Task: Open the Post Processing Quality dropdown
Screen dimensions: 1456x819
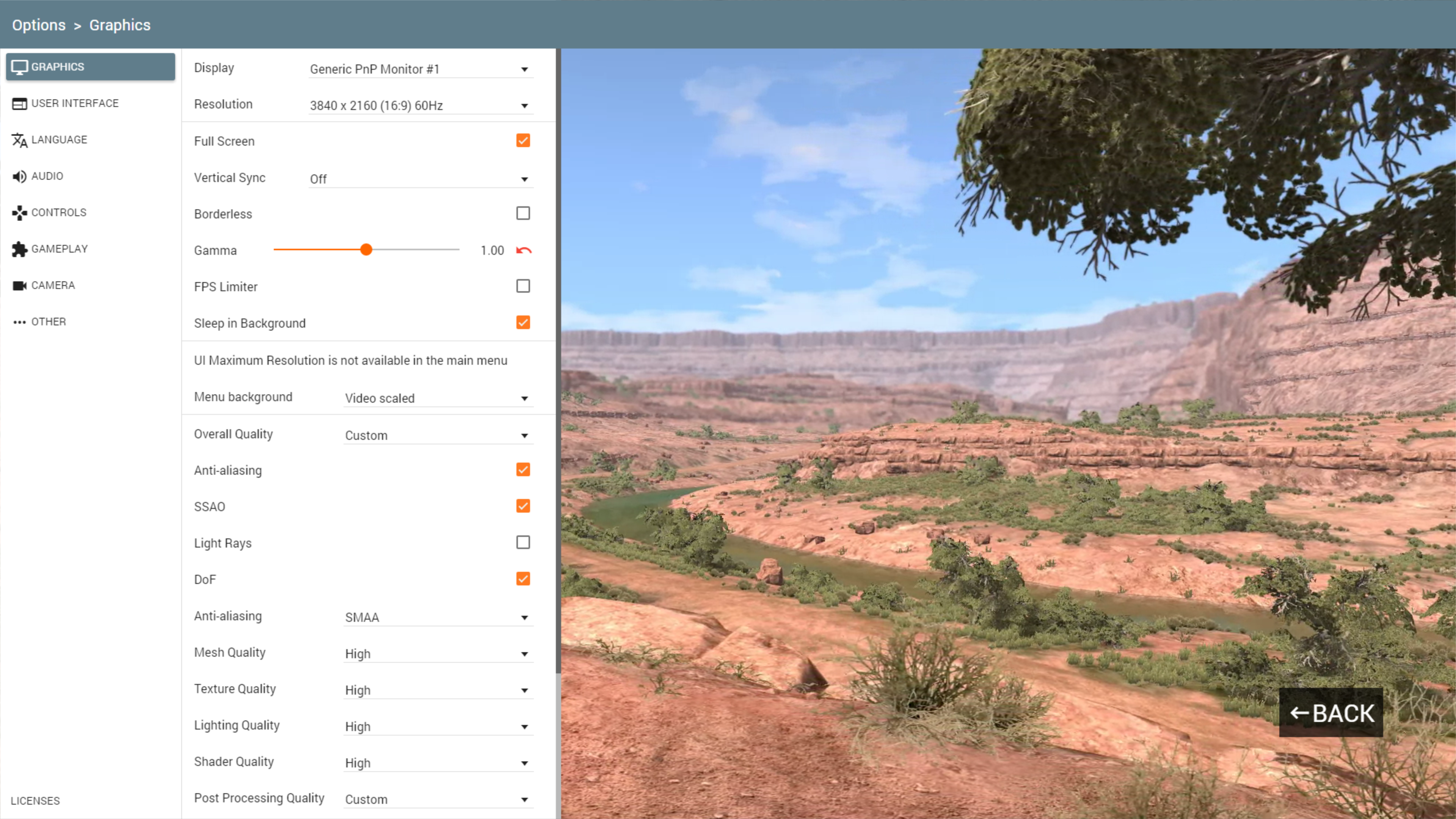Action: 438,799
